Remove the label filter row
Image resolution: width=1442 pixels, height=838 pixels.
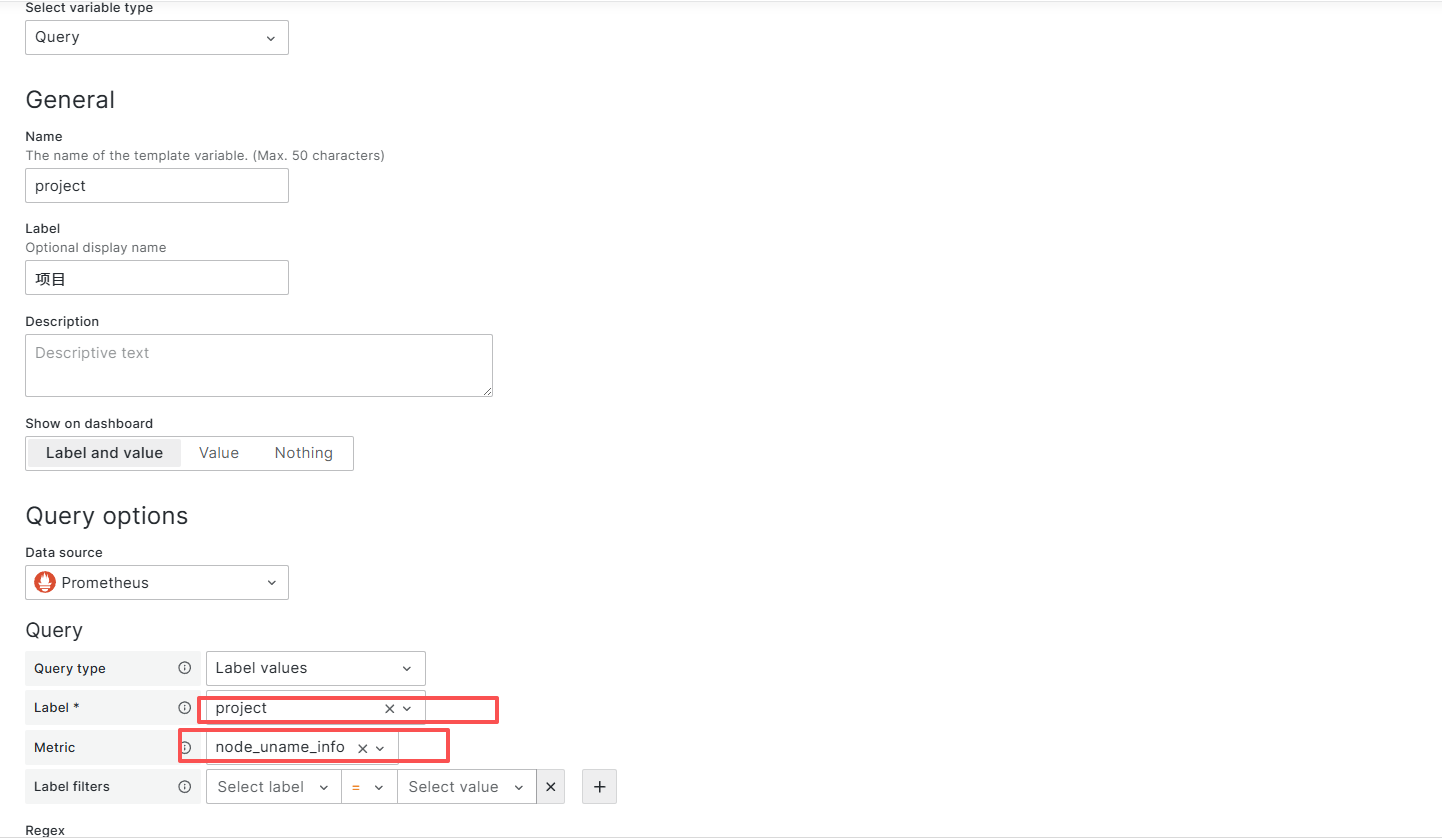pyautogui.click(x=550, y=787)
